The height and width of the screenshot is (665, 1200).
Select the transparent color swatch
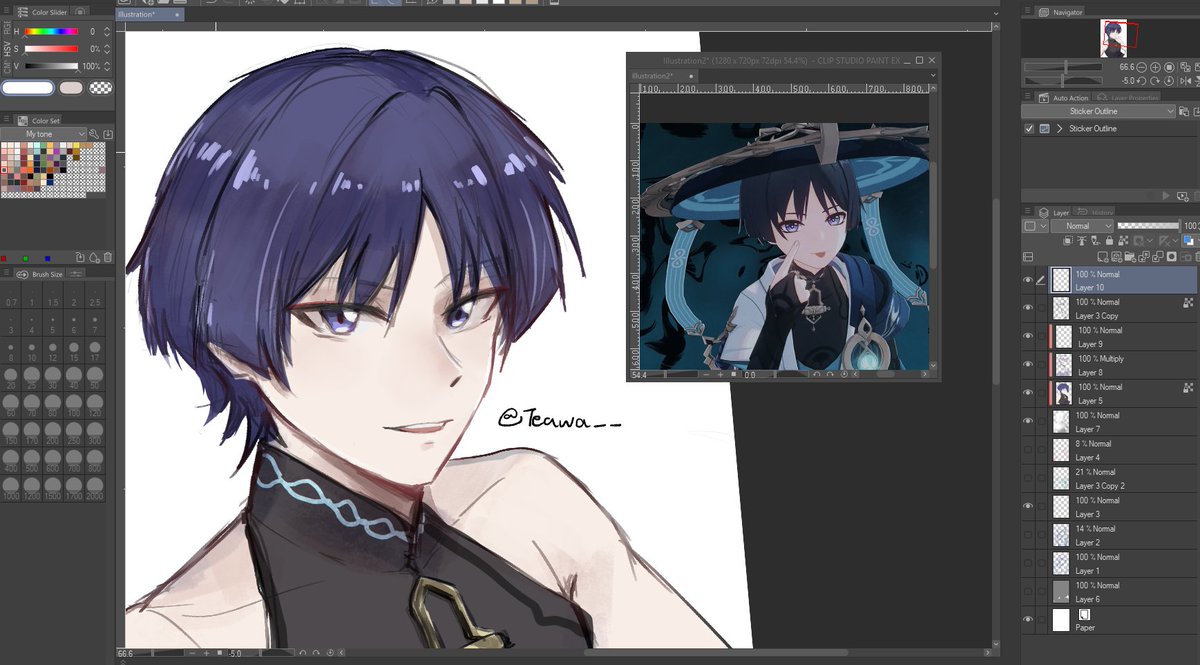click(101, 87)
